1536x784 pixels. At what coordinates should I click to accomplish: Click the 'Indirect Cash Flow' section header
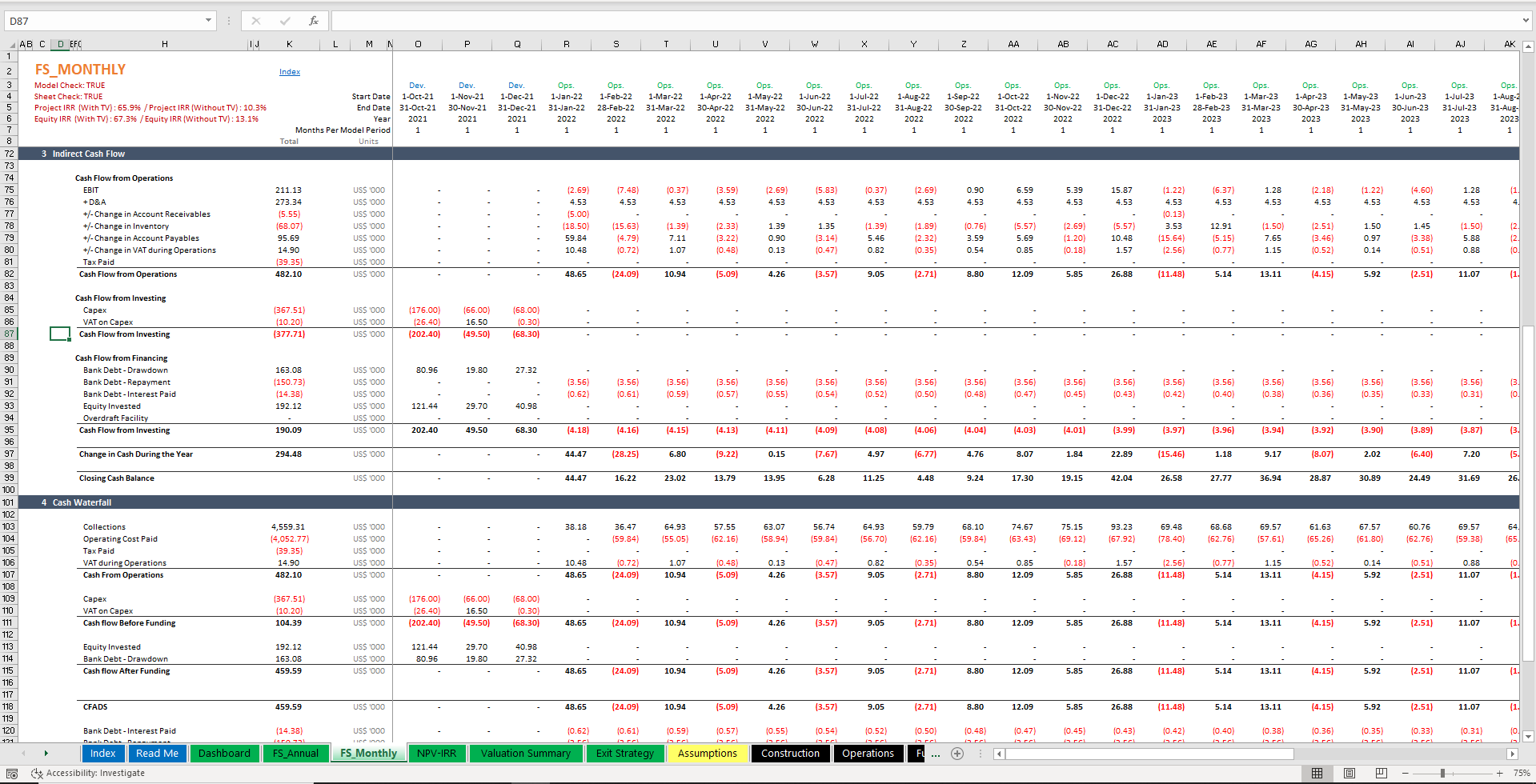click(x=89, y=154)
